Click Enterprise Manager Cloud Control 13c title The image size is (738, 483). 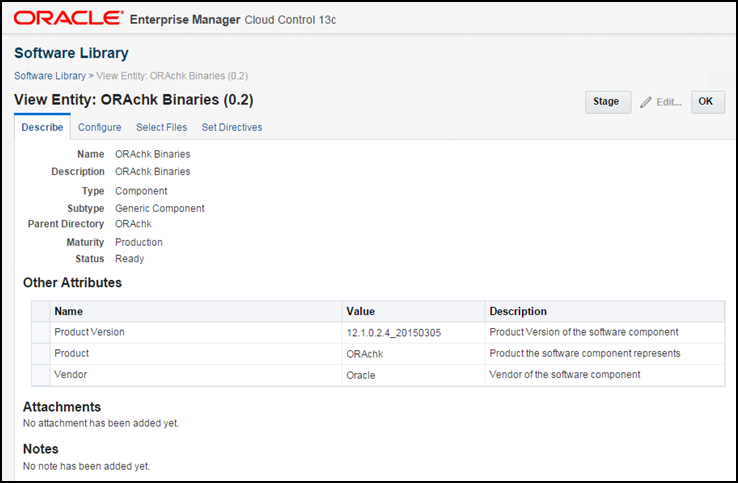pyautogui.click(x=233, y=20)
